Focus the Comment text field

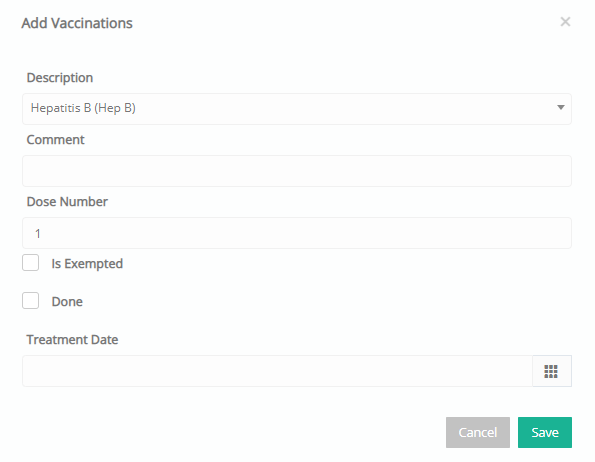(x=297, y=171)
